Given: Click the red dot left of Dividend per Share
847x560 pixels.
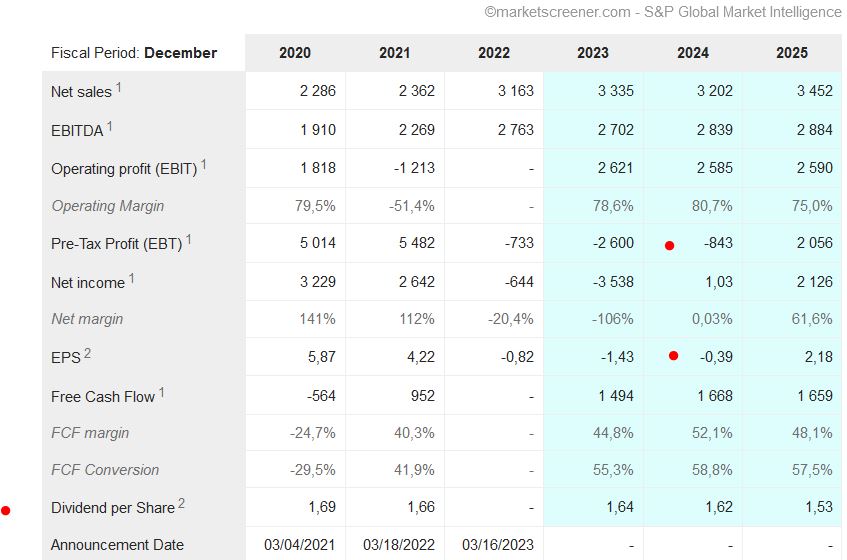Looking at the screenshot, I should point(6,511).
